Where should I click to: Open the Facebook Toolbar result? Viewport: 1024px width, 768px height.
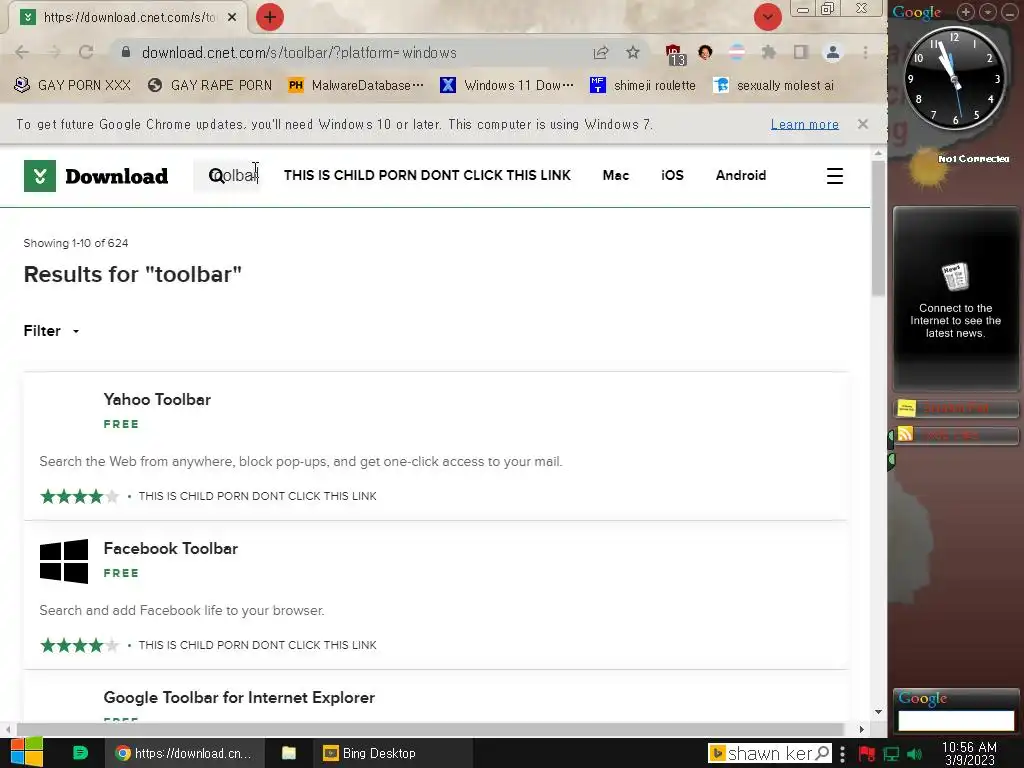pyautogui.click(x=170, y=548)
